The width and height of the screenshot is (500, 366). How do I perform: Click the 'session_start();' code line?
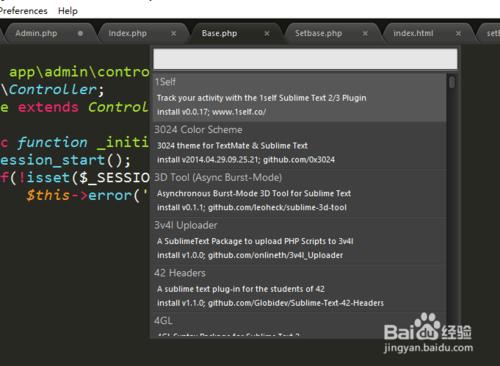pos(65,160)
